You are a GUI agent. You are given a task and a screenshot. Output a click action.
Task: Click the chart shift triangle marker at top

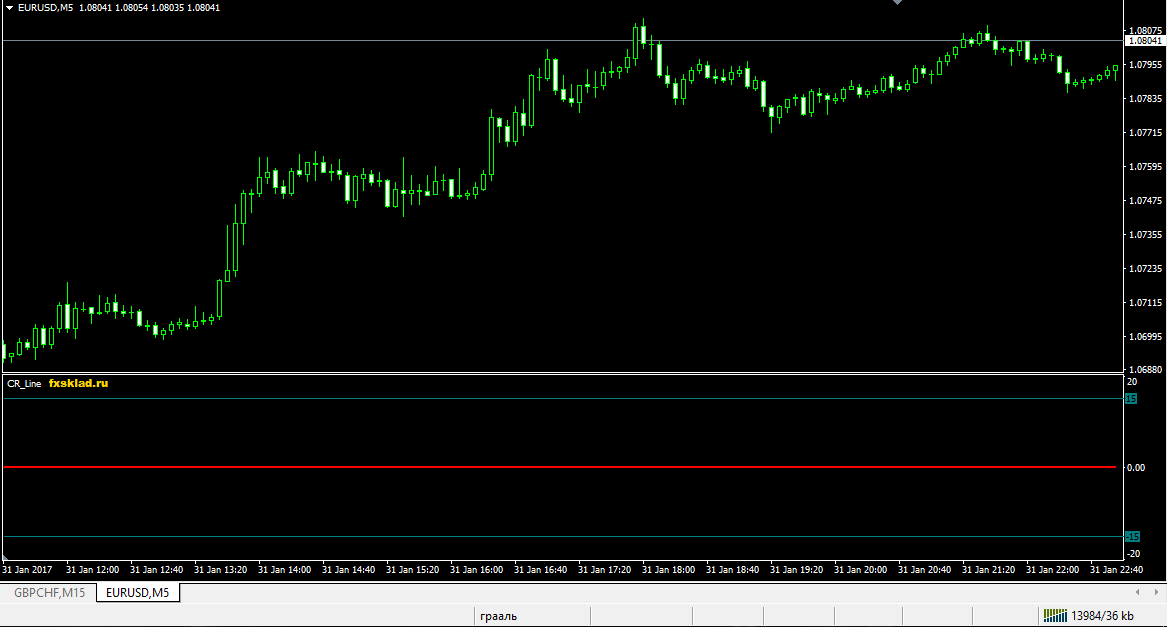[898, 2]
